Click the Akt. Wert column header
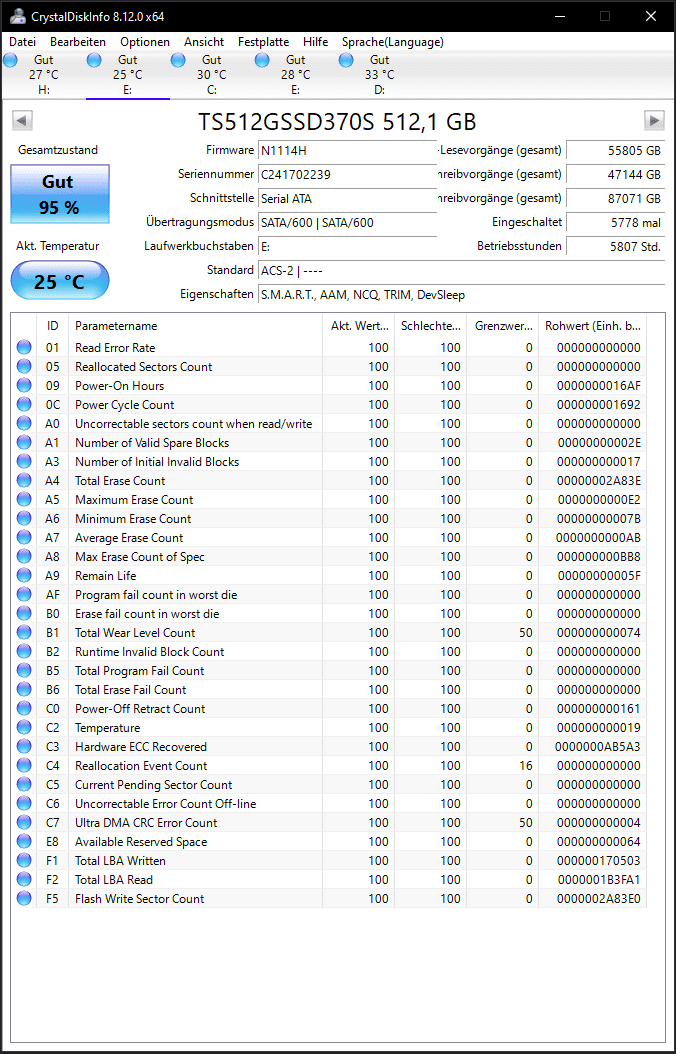Image resolution: width=676 pixels, height=1054 pixels. pyautogui.click(x=359, y=326)
